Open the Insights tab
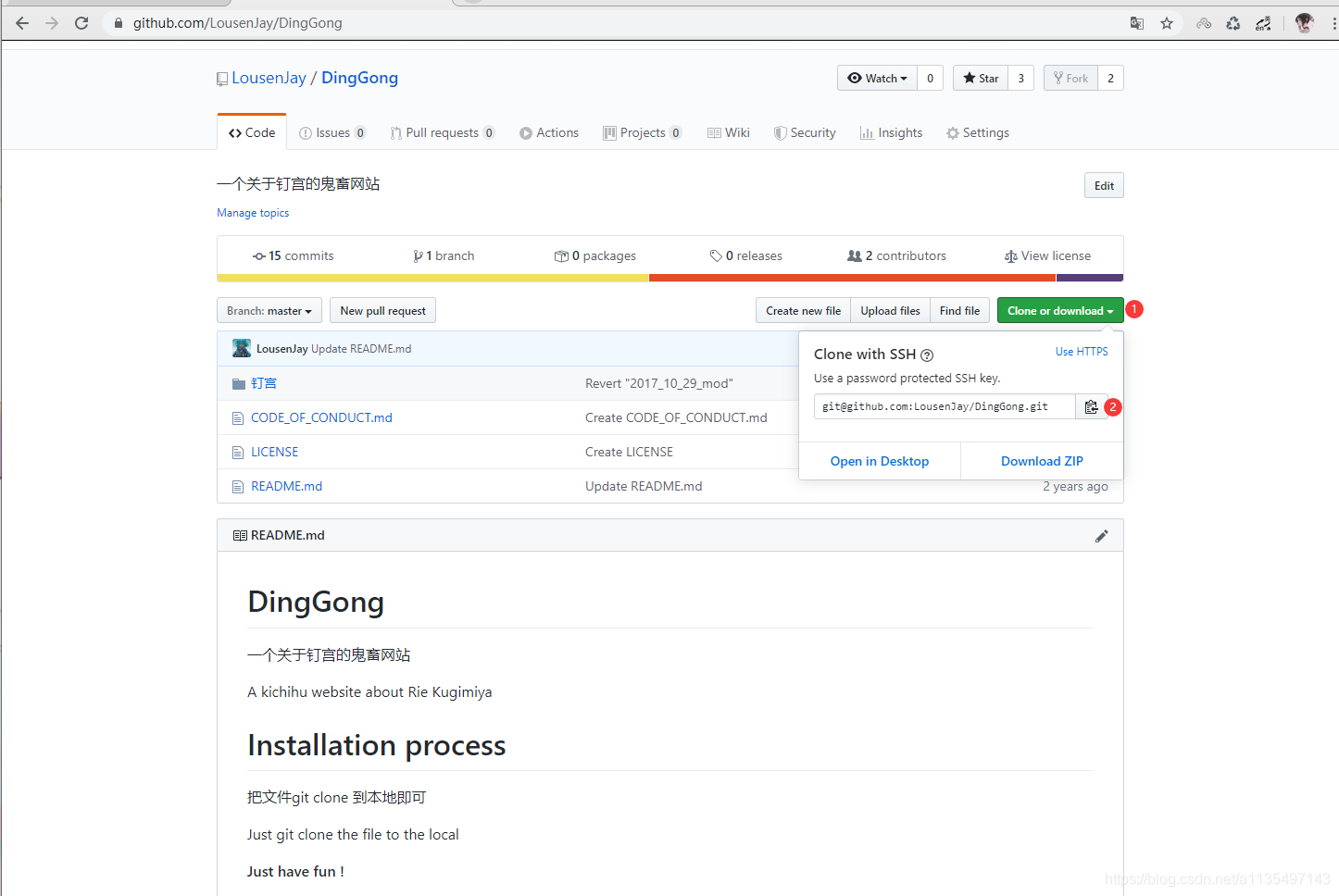1339x896 pixels. (x=891, y=132)
